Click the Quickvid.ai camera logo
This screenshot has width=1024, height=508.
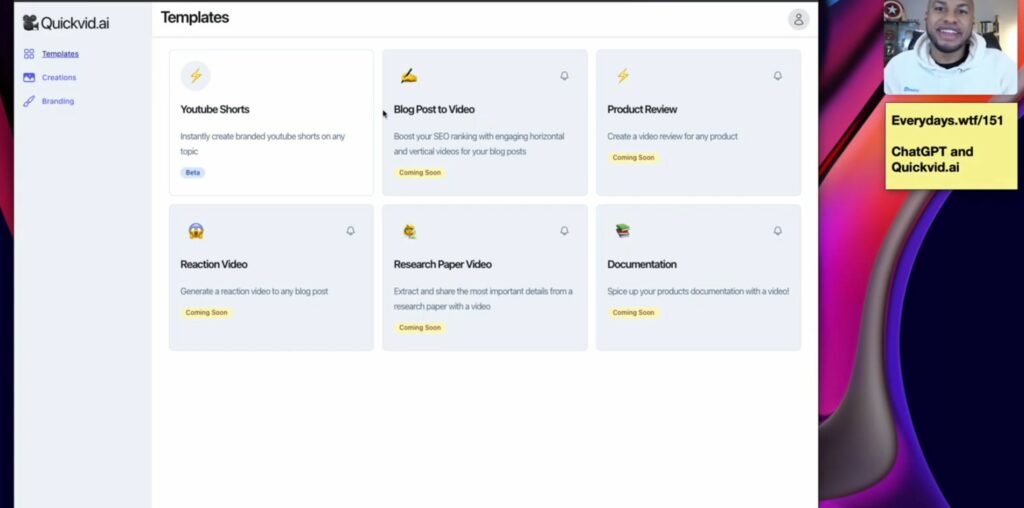pos(30,23)
